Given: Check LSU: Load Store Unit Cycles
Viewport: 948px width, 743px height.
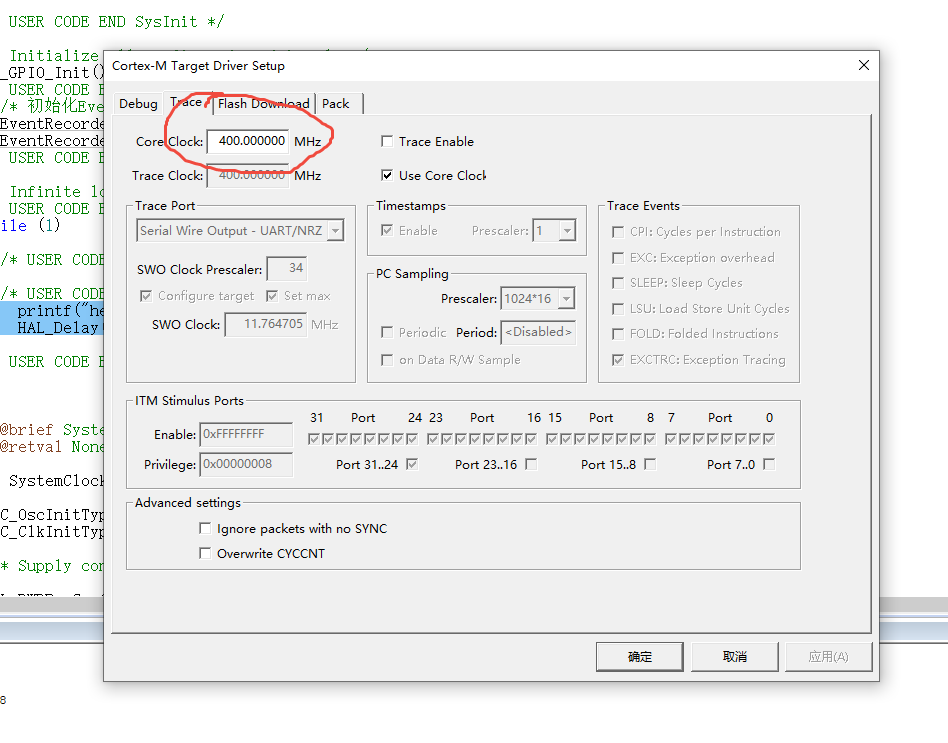Looking at the screenshot, I should (618, 309).
